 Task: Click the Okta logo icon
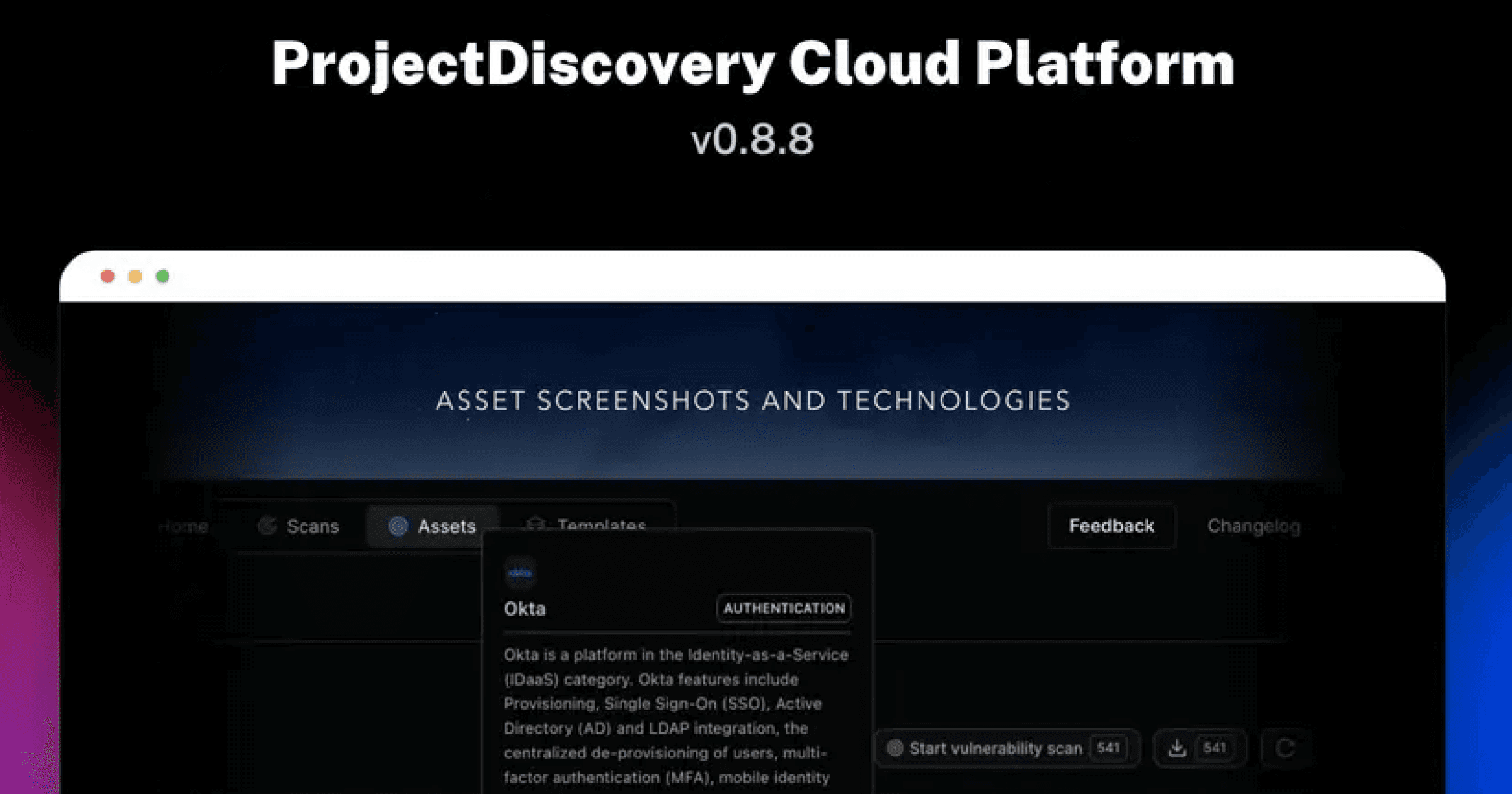(520, 573)
